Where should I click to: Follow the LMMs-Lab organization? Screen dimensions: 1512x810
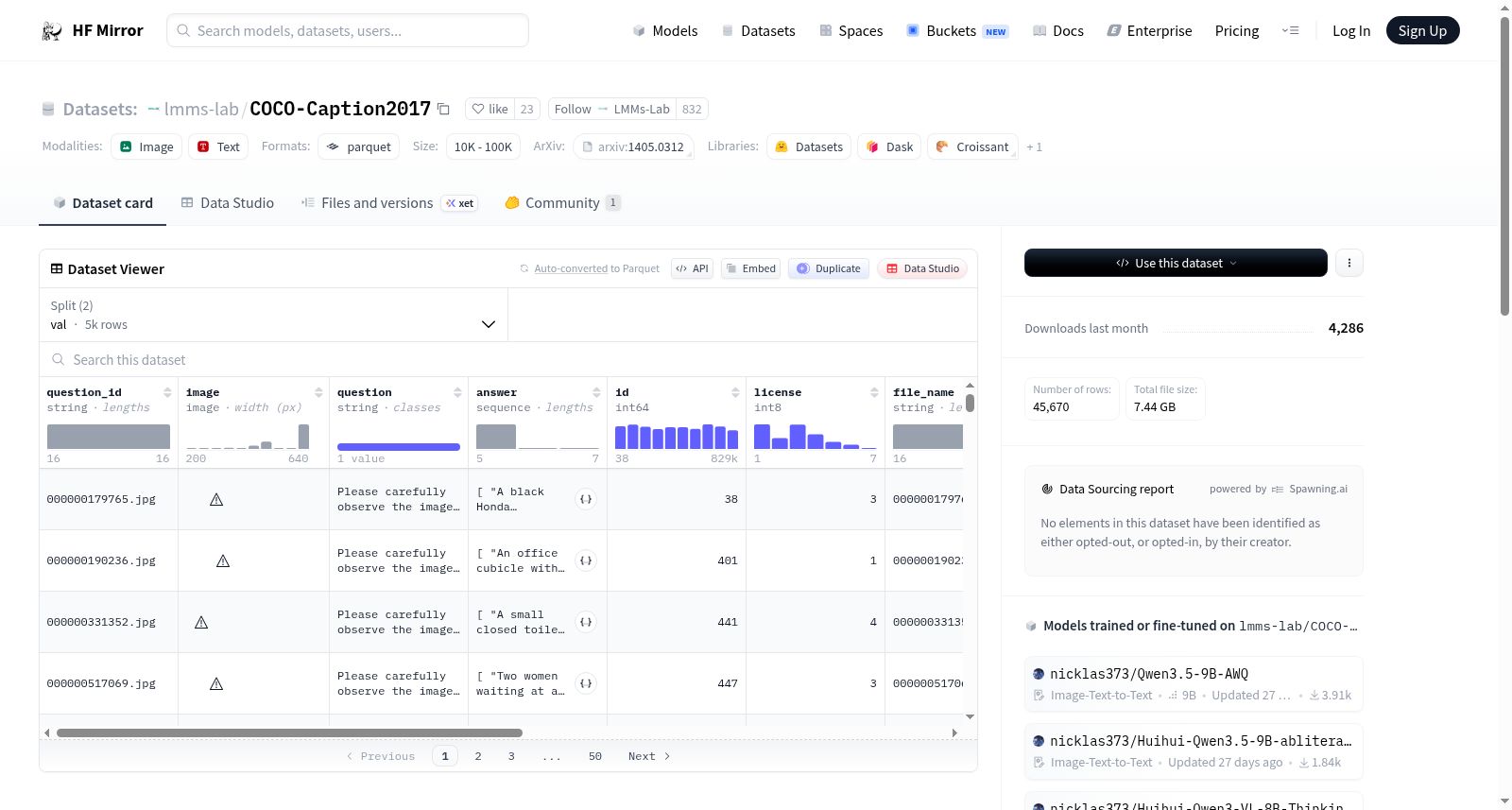(x=573, y=109)
